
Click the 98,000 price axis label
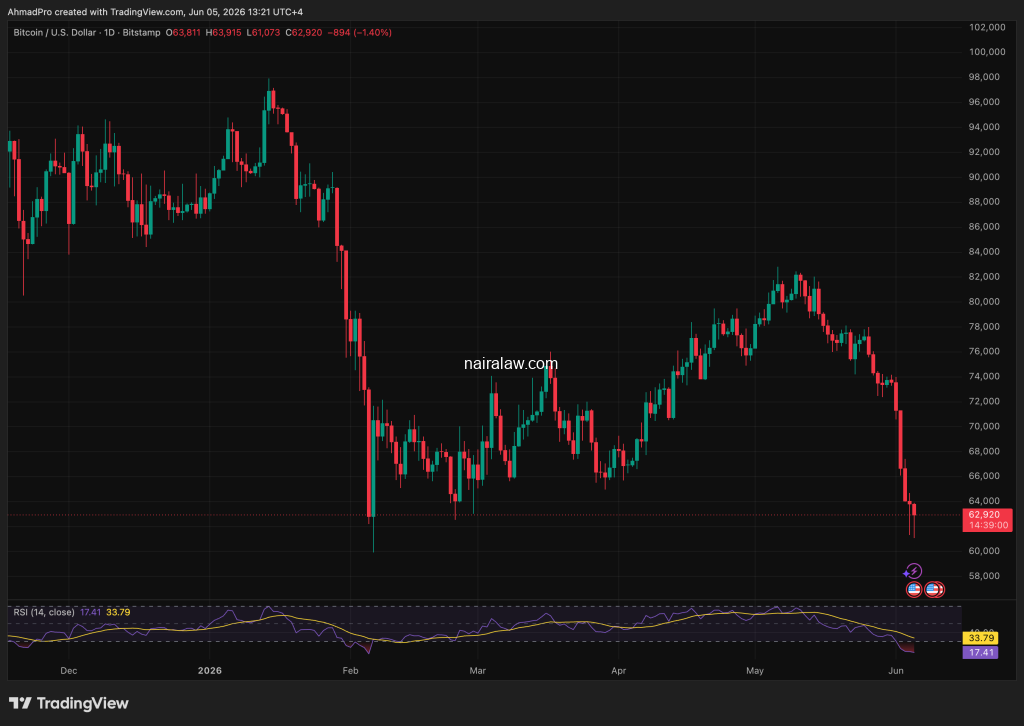click(984, 77)
